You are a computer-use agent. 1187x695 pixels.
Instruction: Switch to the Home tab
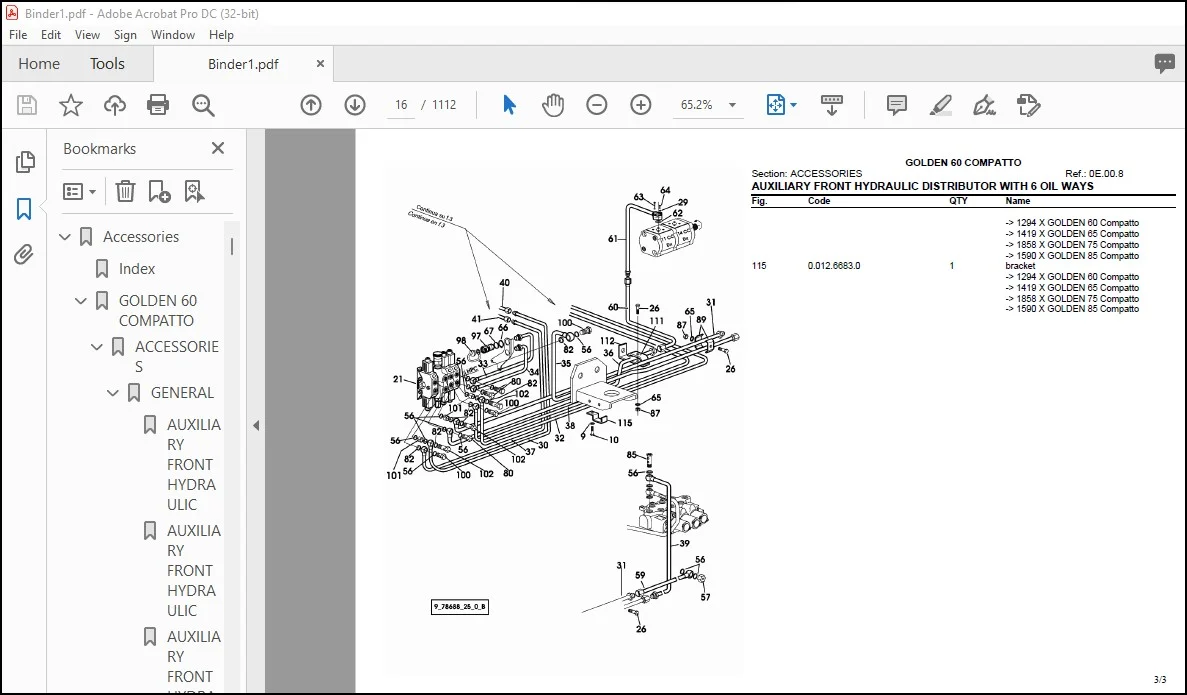pos(39,64)
